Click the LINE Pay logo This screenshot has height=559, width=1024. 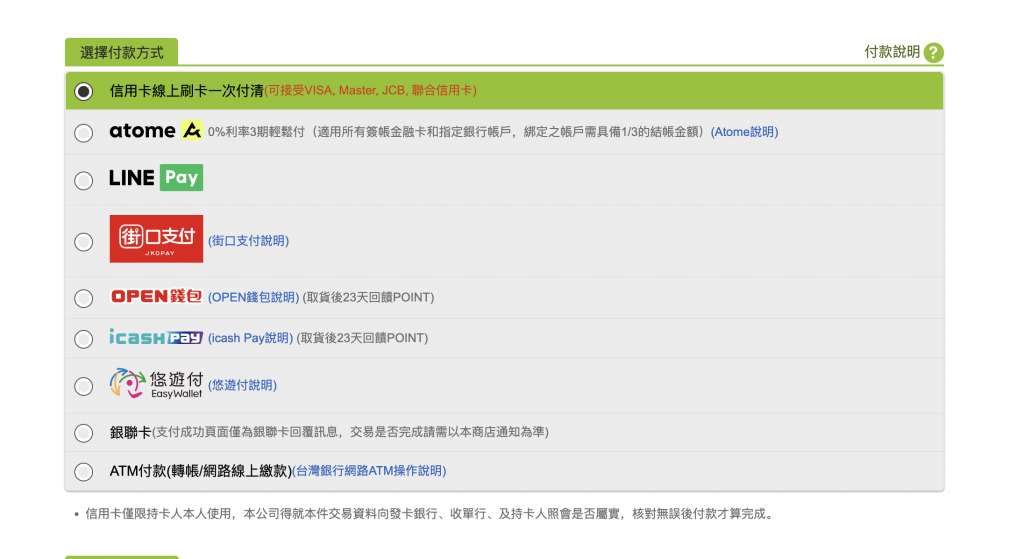coord(156,178)
